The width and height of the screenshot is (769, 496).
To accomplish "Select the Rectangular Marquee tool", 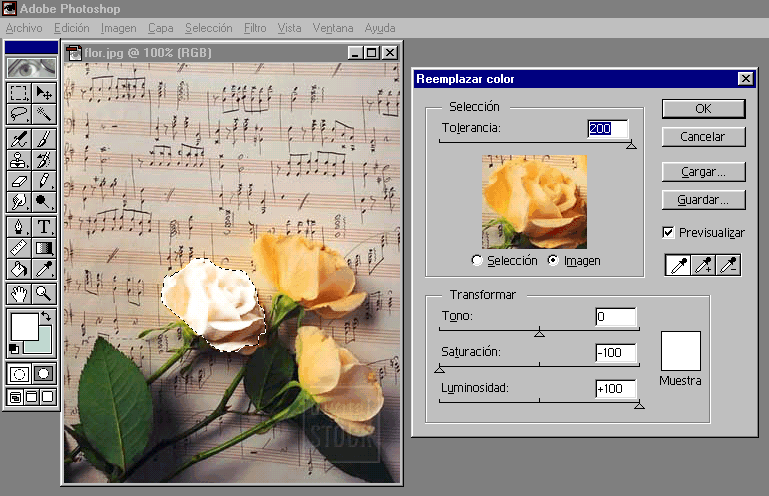I will pyautogui.click(x=19, y=93).
